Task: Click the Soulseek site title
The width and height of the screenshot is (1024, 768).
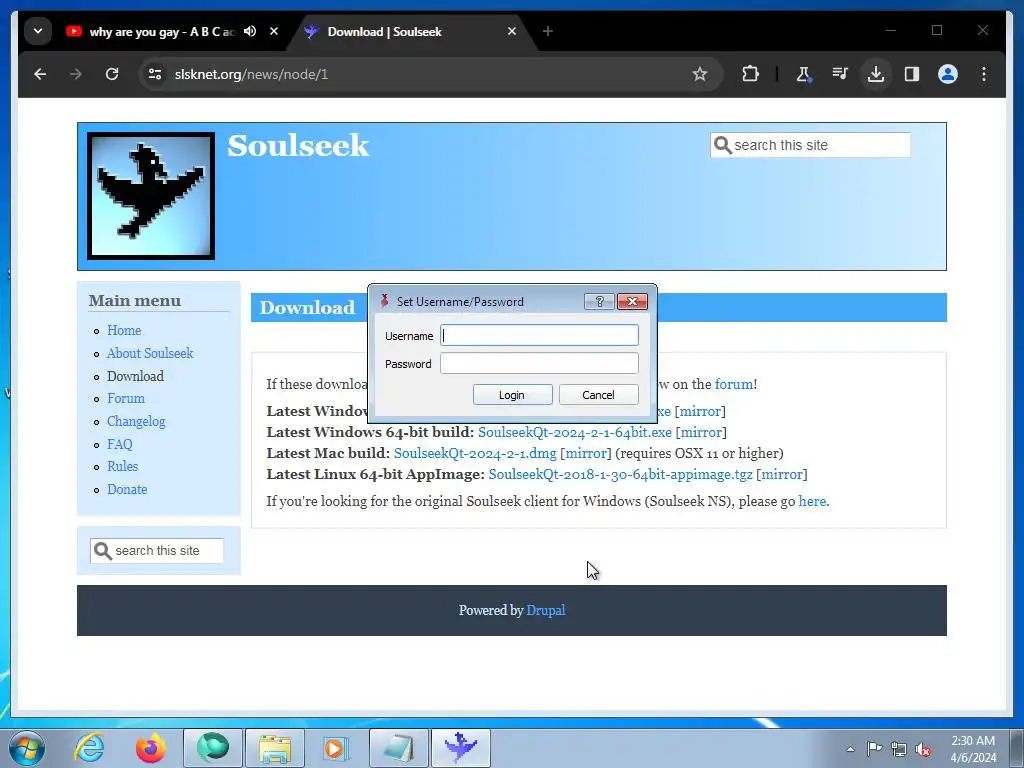Action: [x=298, y=145]
